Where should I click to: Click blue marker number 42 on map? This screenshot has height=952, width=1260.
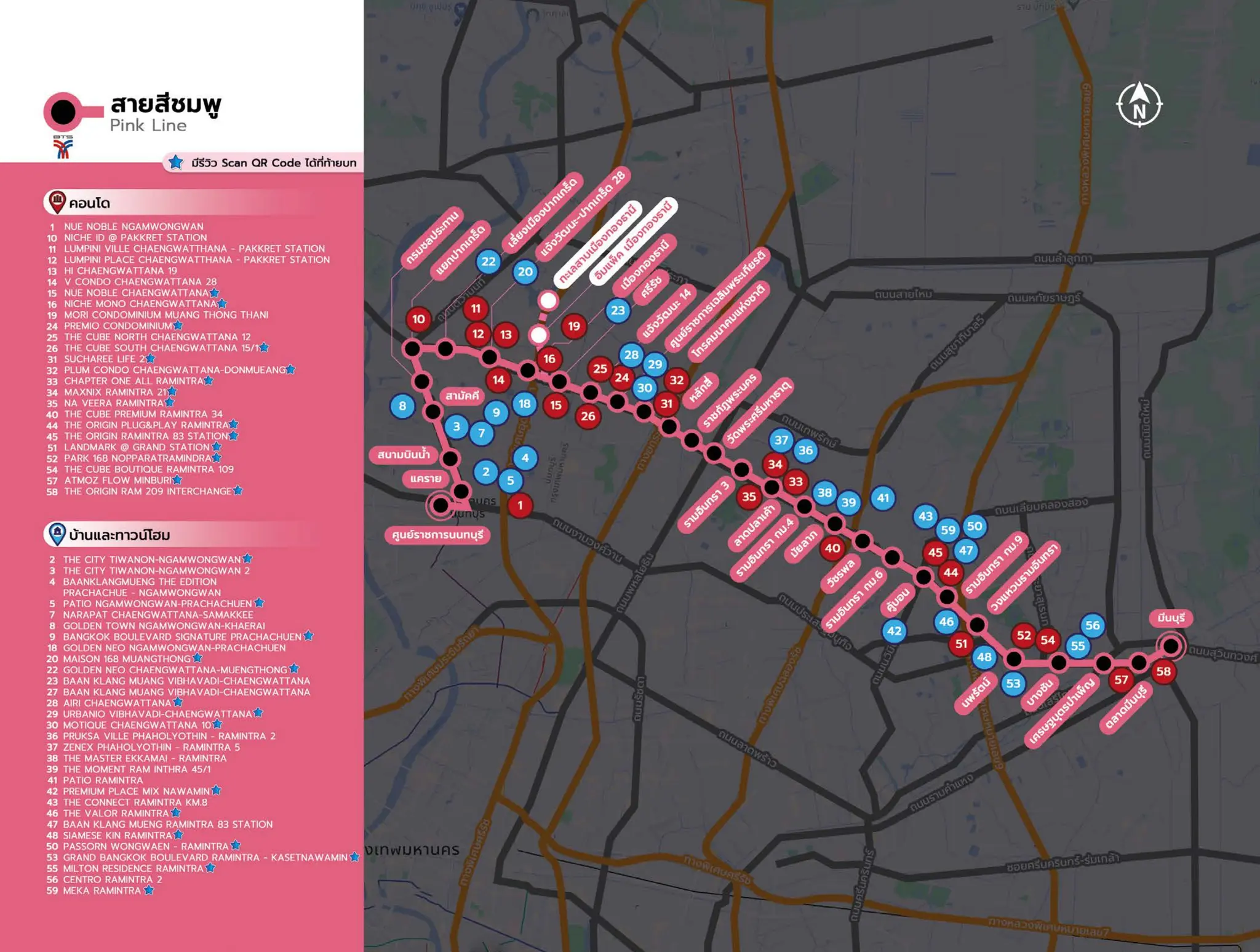click(894, 631)
